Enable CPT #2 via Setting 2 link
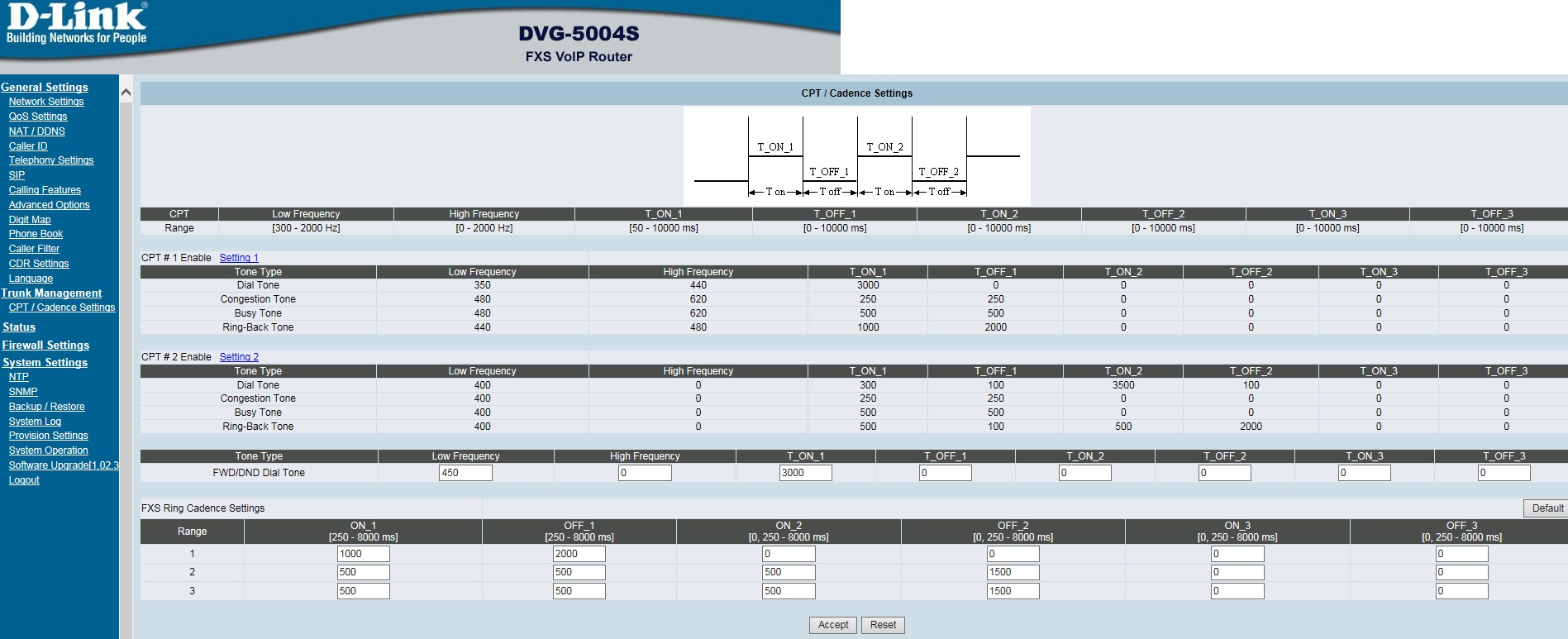The width and height of the screenshot is (1568, 639). pyautogui.click(x=239, y=357)
